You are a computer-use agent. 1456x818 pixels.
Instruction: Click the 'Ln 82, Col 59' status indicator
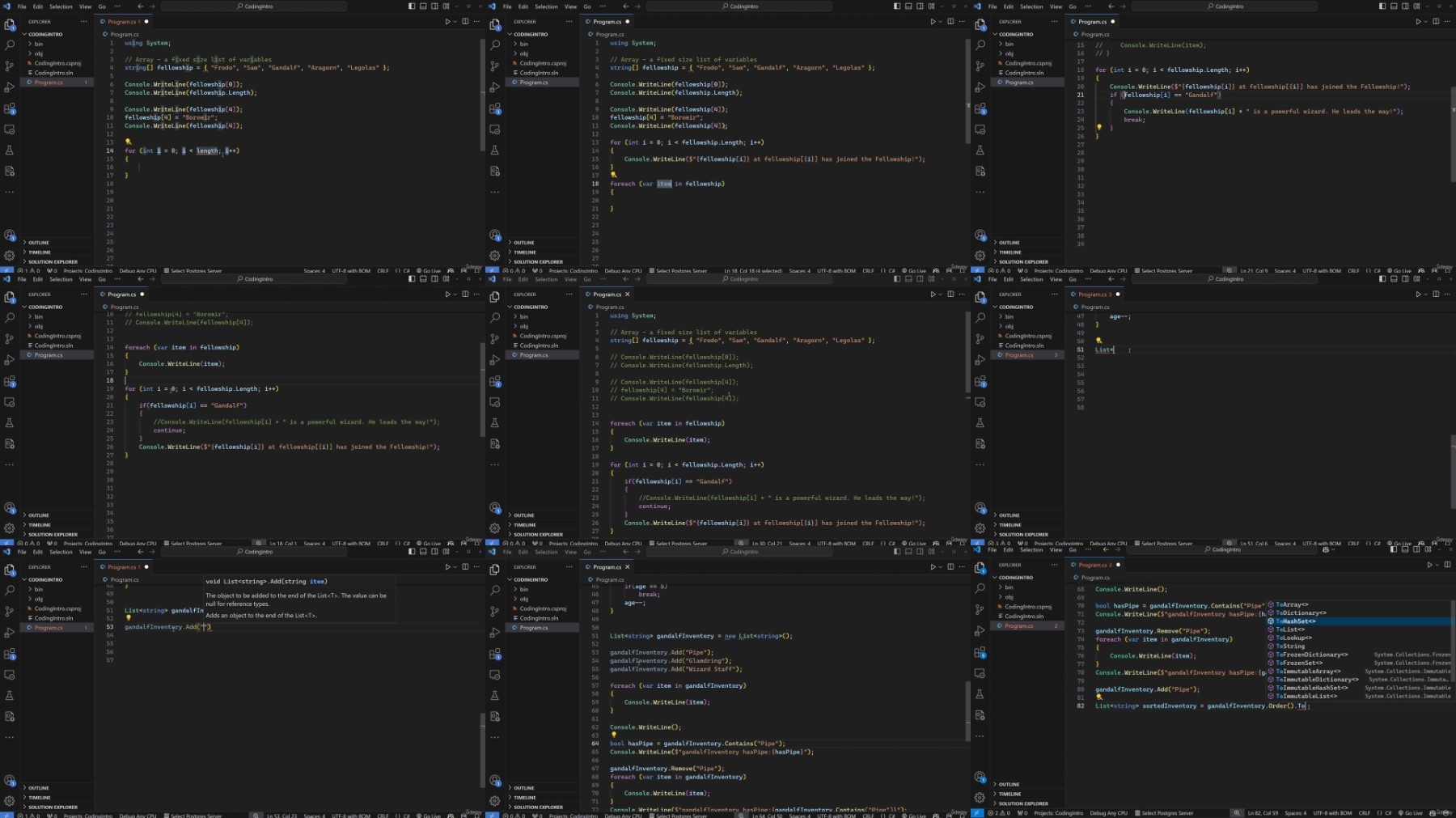[1263, 812]
